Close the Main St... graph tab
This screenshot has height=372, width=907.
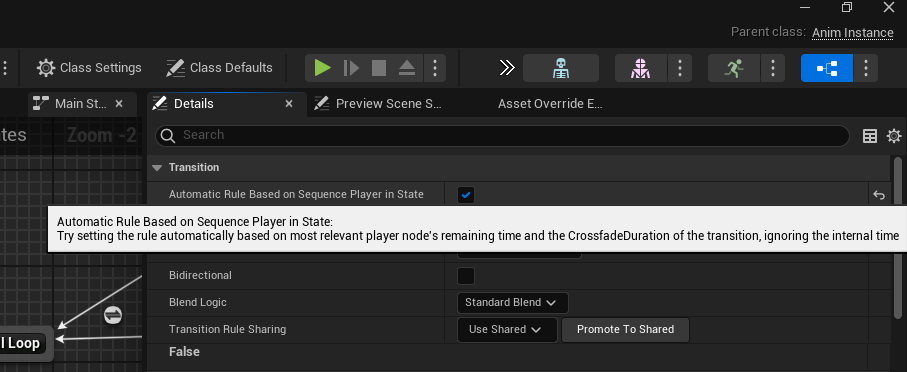click(119, 104)
